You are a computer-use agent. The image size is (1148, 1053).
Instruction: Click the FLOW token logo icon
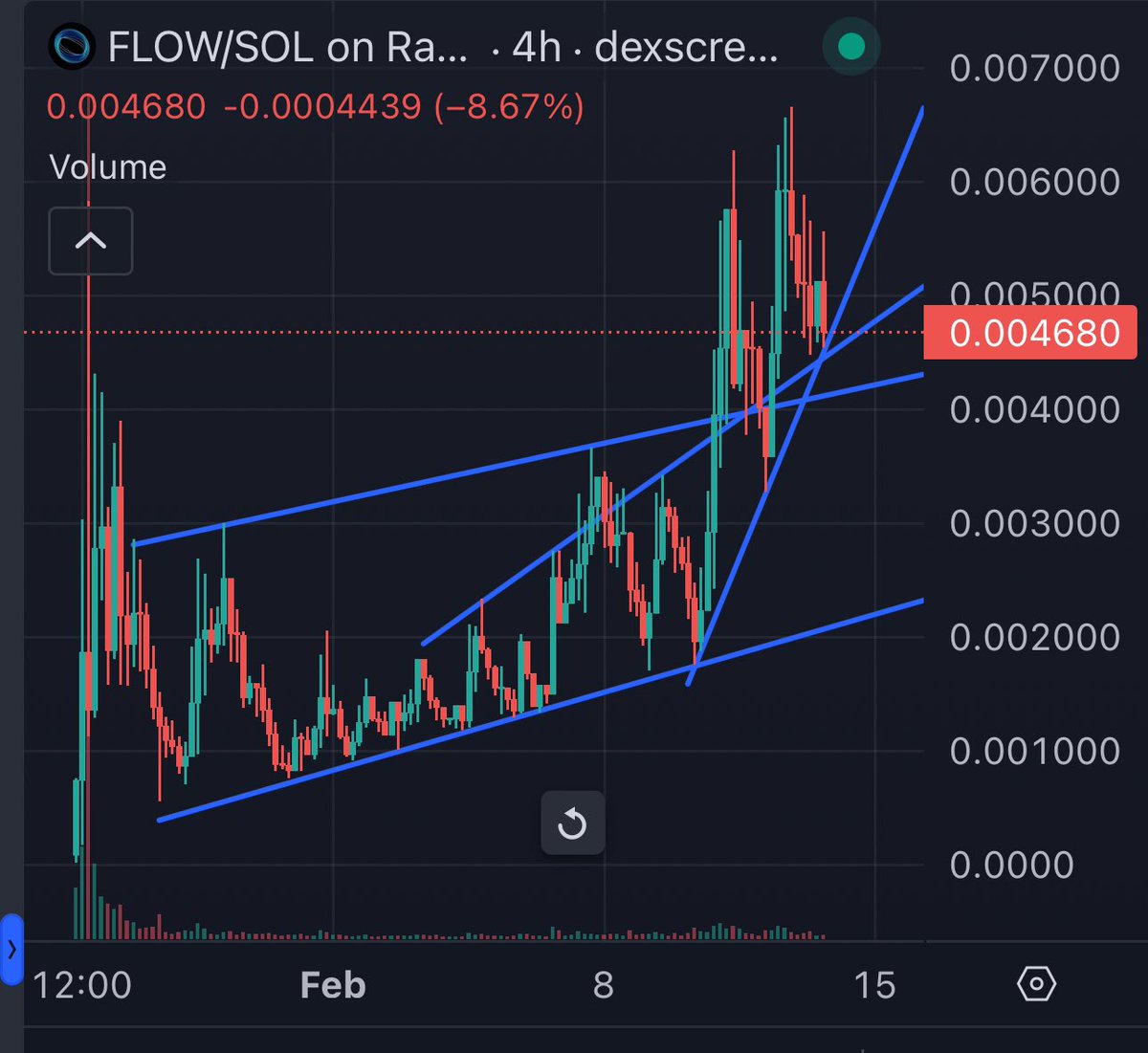(x=75, y=45)
